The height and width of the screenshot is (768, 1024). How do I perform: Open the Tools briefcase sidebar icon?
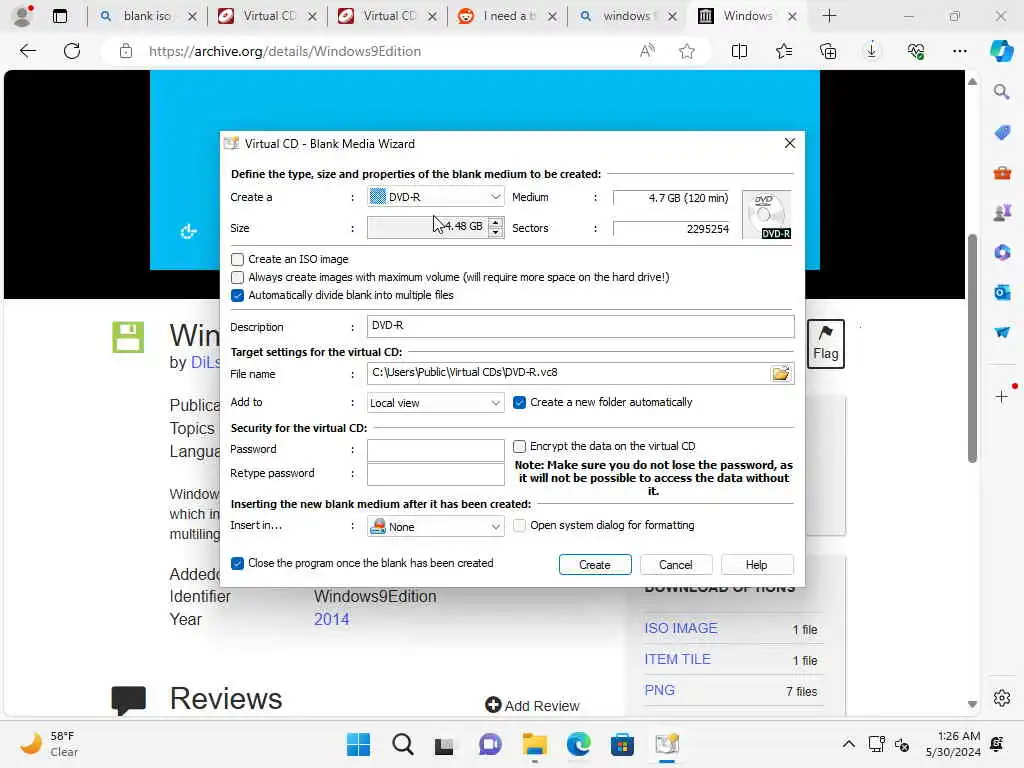[x=1002, y=173]
